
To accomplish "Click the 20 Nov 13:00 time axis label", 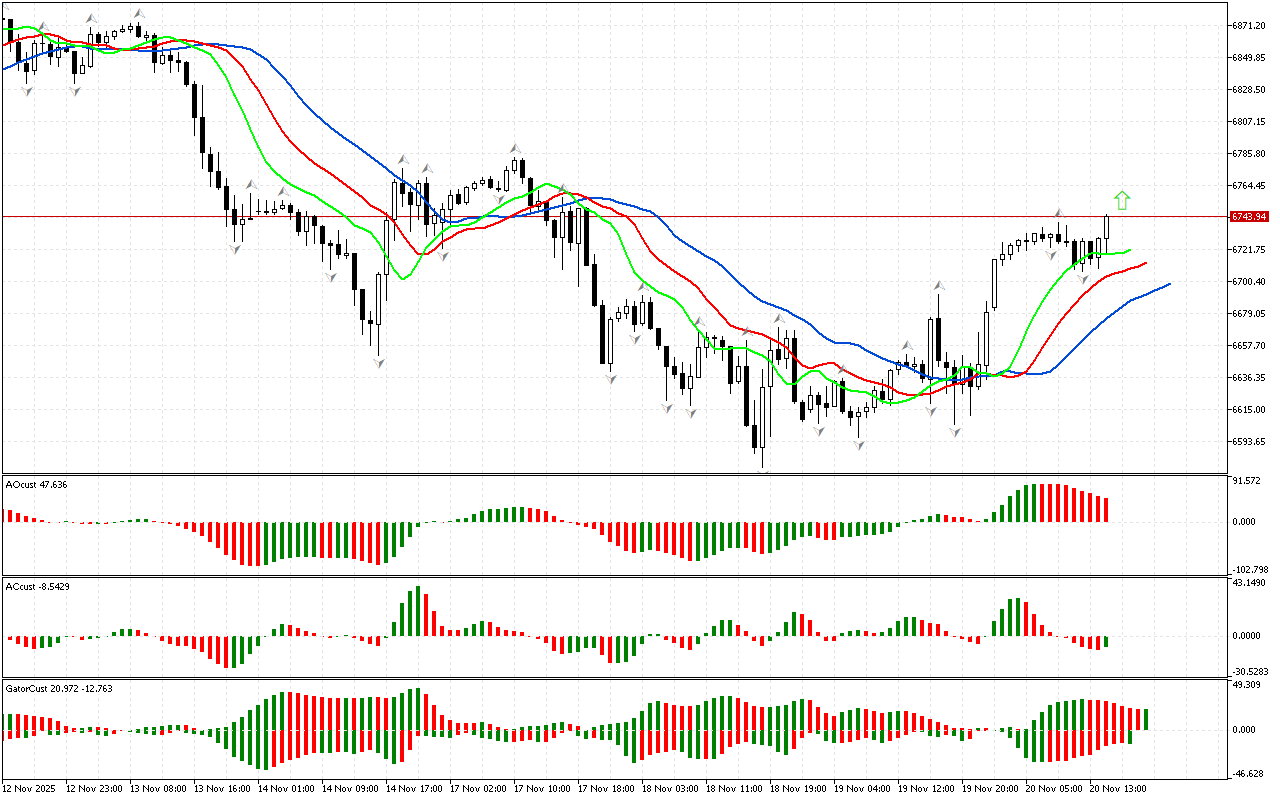I will click(x=1119, y=788).
